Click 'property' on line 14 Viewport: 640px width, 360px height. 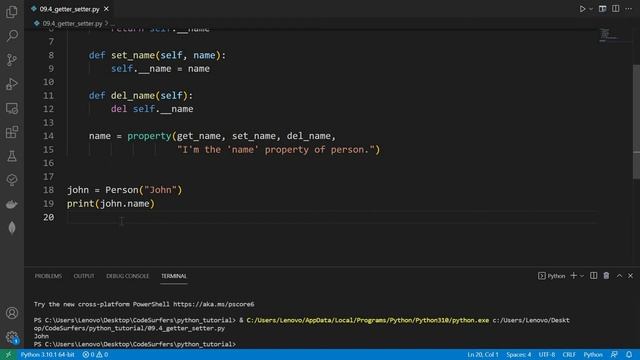(x=149, y=136)
